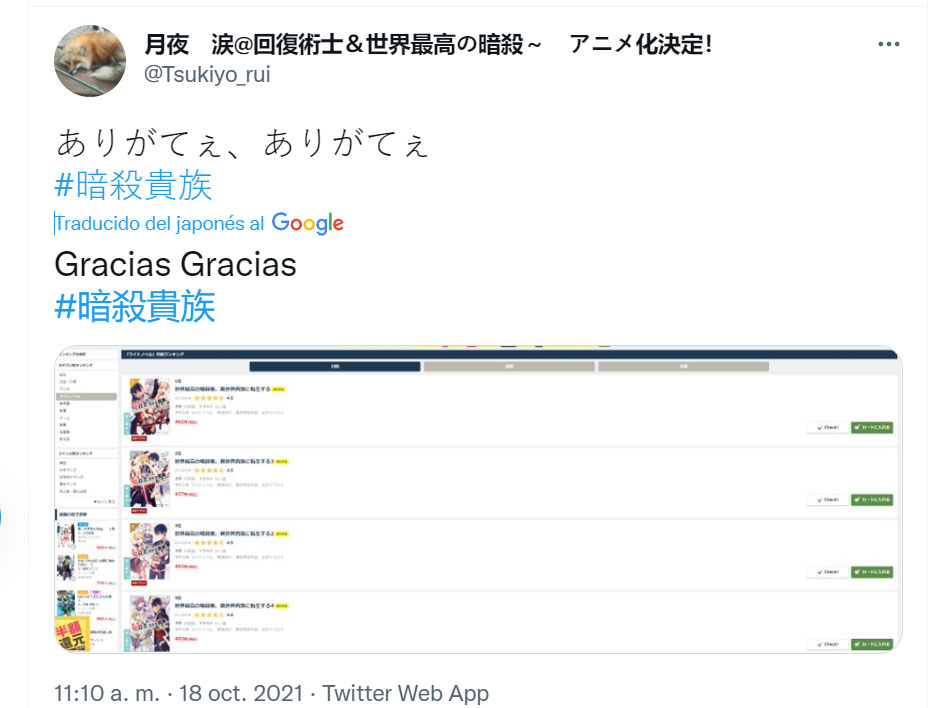The image size is (948, 708).
Task: Click the hashtag #暗殺貴族 in the original text
Action: coord(134,185)
